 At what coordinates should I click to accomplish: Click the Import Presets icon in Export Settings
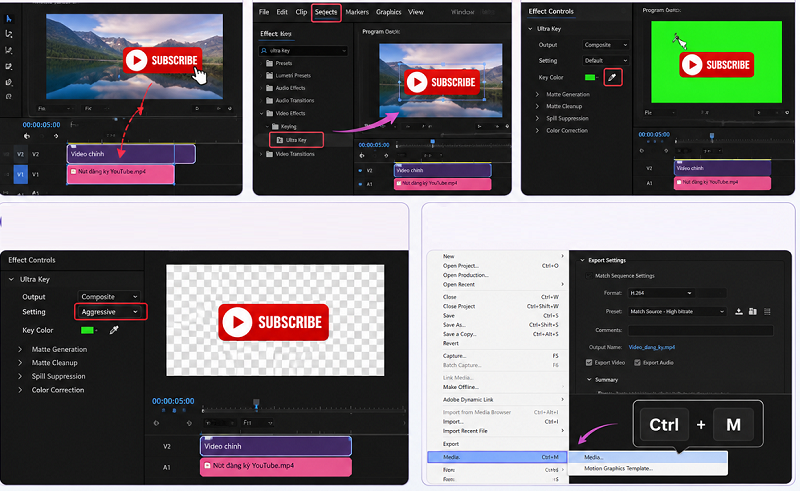tap(753, 311)
